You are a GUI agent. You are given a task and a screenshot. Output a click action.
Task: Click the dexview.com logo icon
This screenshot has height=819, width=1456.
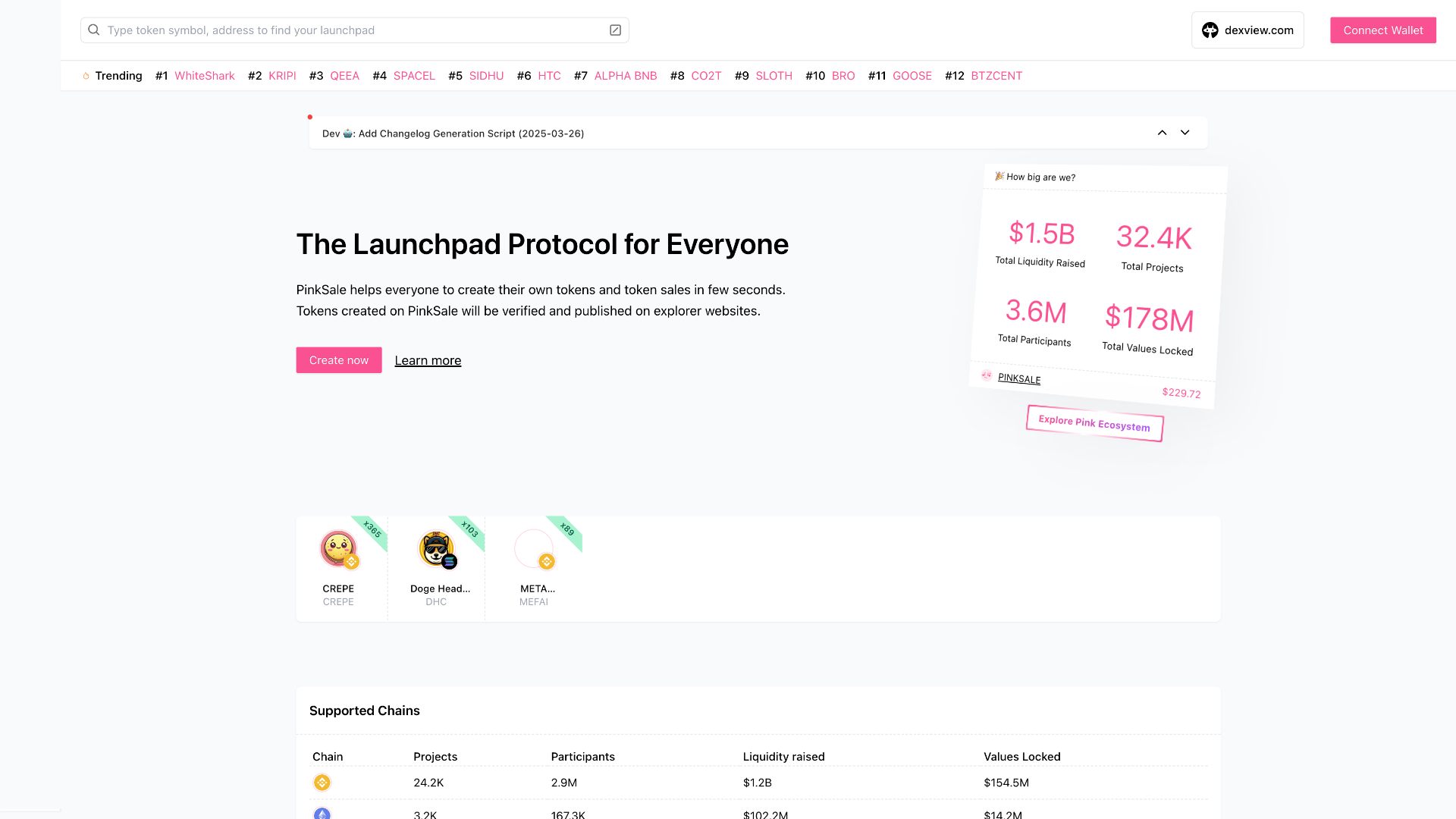click(1210, 30)
